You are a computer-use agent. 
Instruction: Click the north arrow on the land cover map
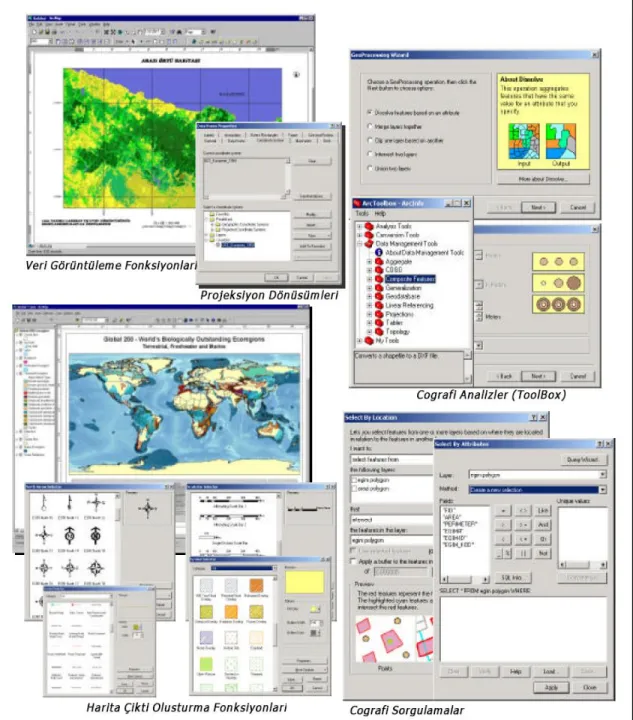(x=297, y=74)
